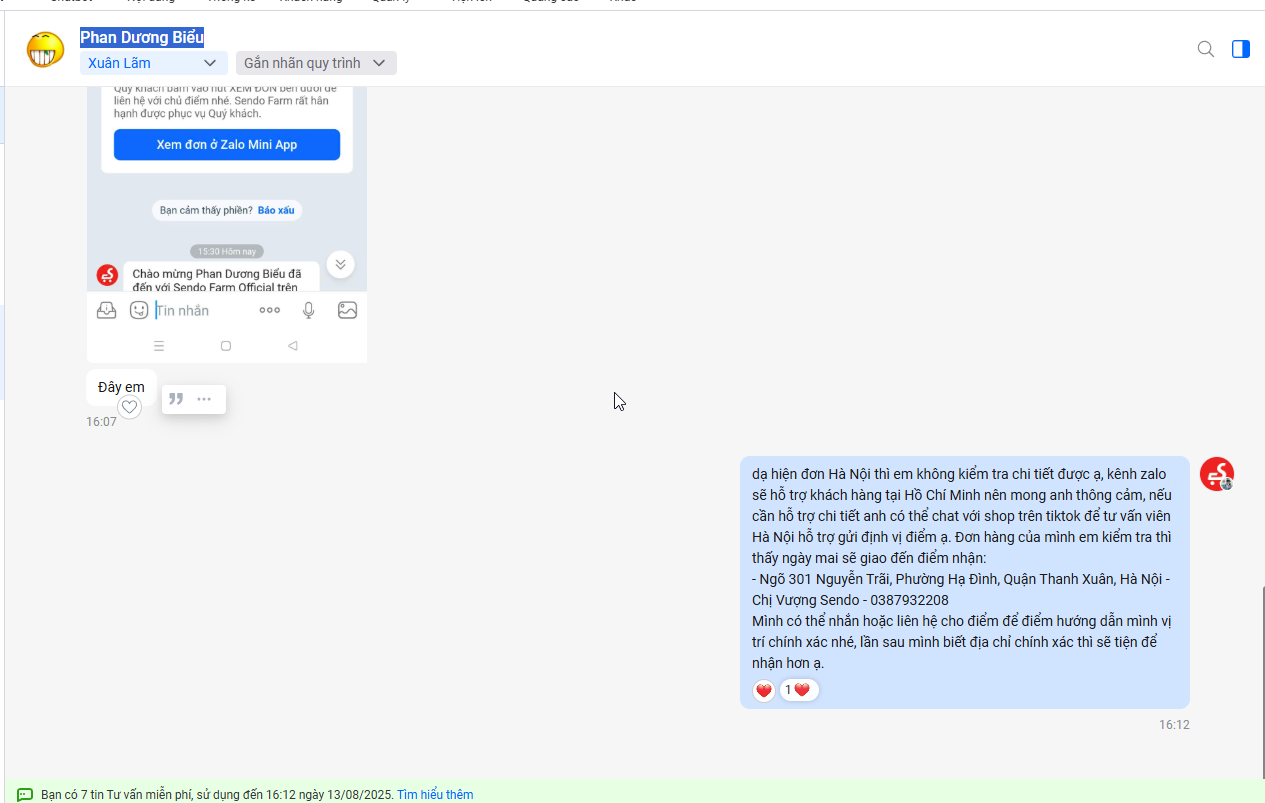Click the quote reply icon beside Đây em
This screenshot has width=1265, height=803.
point(176,399)
